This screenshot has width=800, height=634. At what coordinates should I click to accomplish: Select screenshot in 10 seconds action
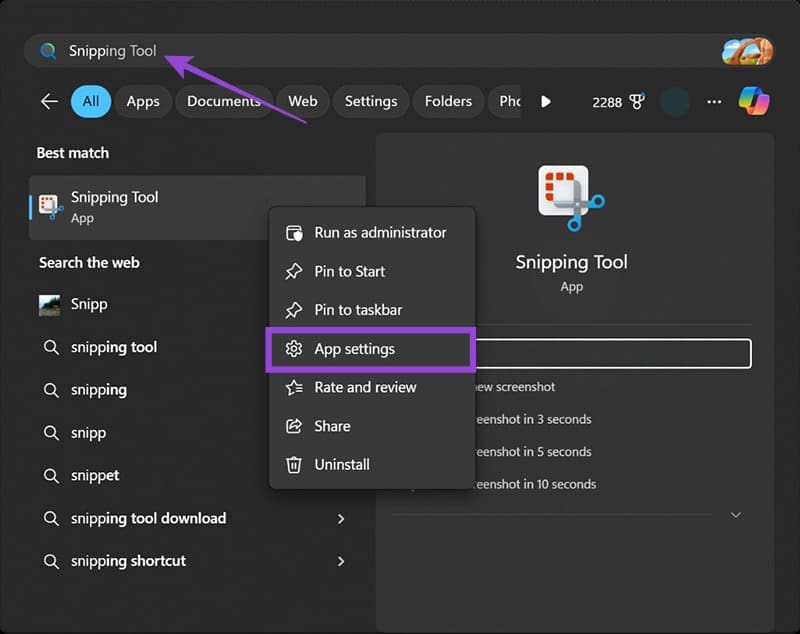[x=535, y=484]
